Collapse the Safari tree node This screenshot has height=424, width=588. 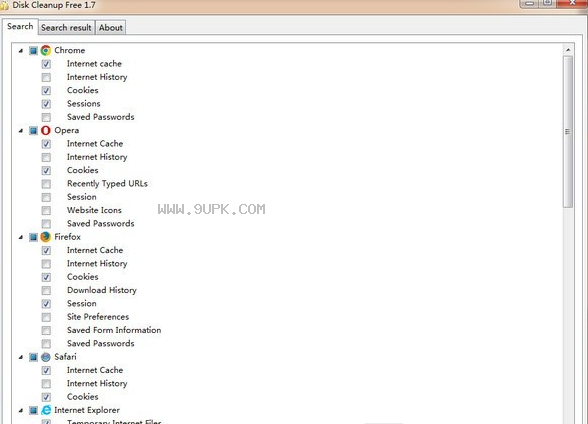click(21, 357)
